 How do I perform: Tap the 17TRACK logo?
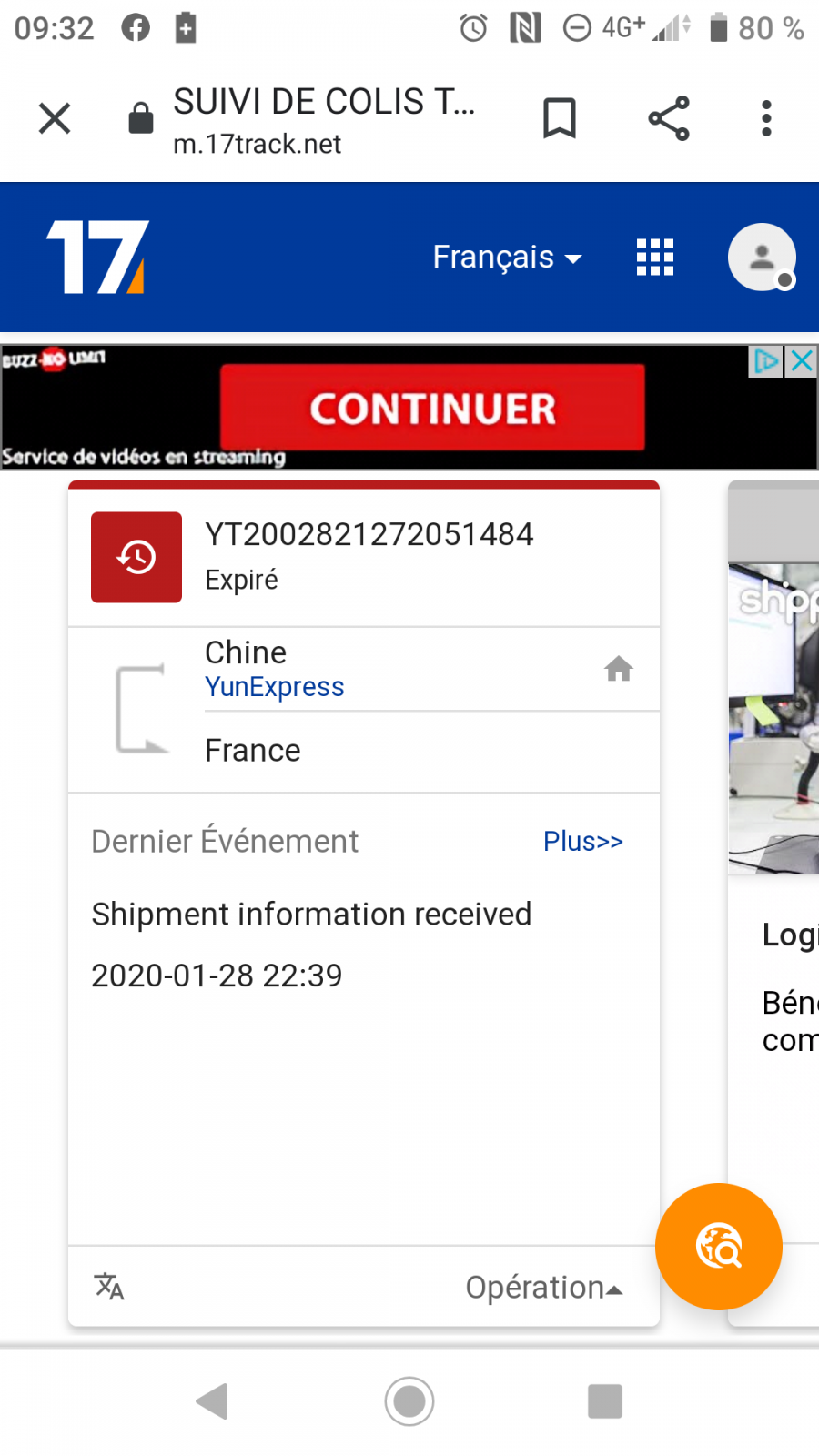(x=98, y=257)
